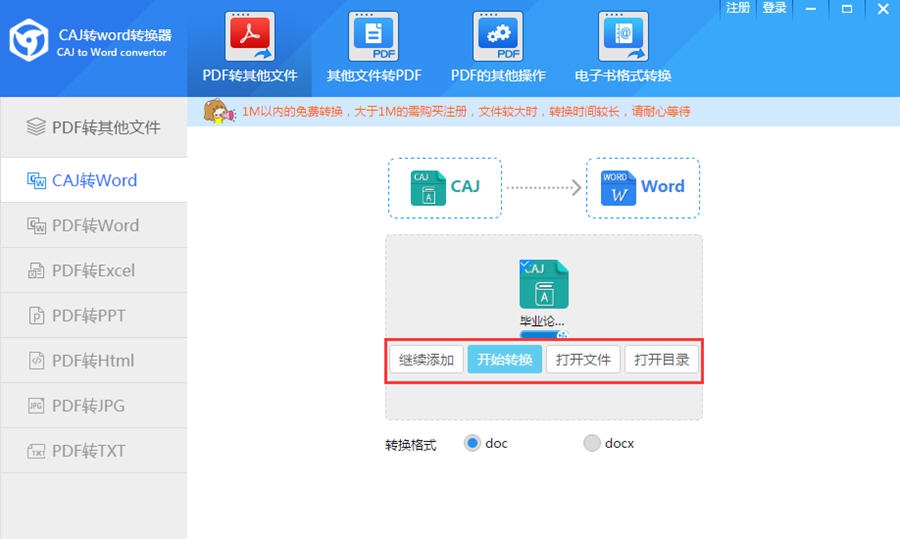Minimize the converter window
Image resolution: width=900 pixels, height=539 pixels.
810,9
